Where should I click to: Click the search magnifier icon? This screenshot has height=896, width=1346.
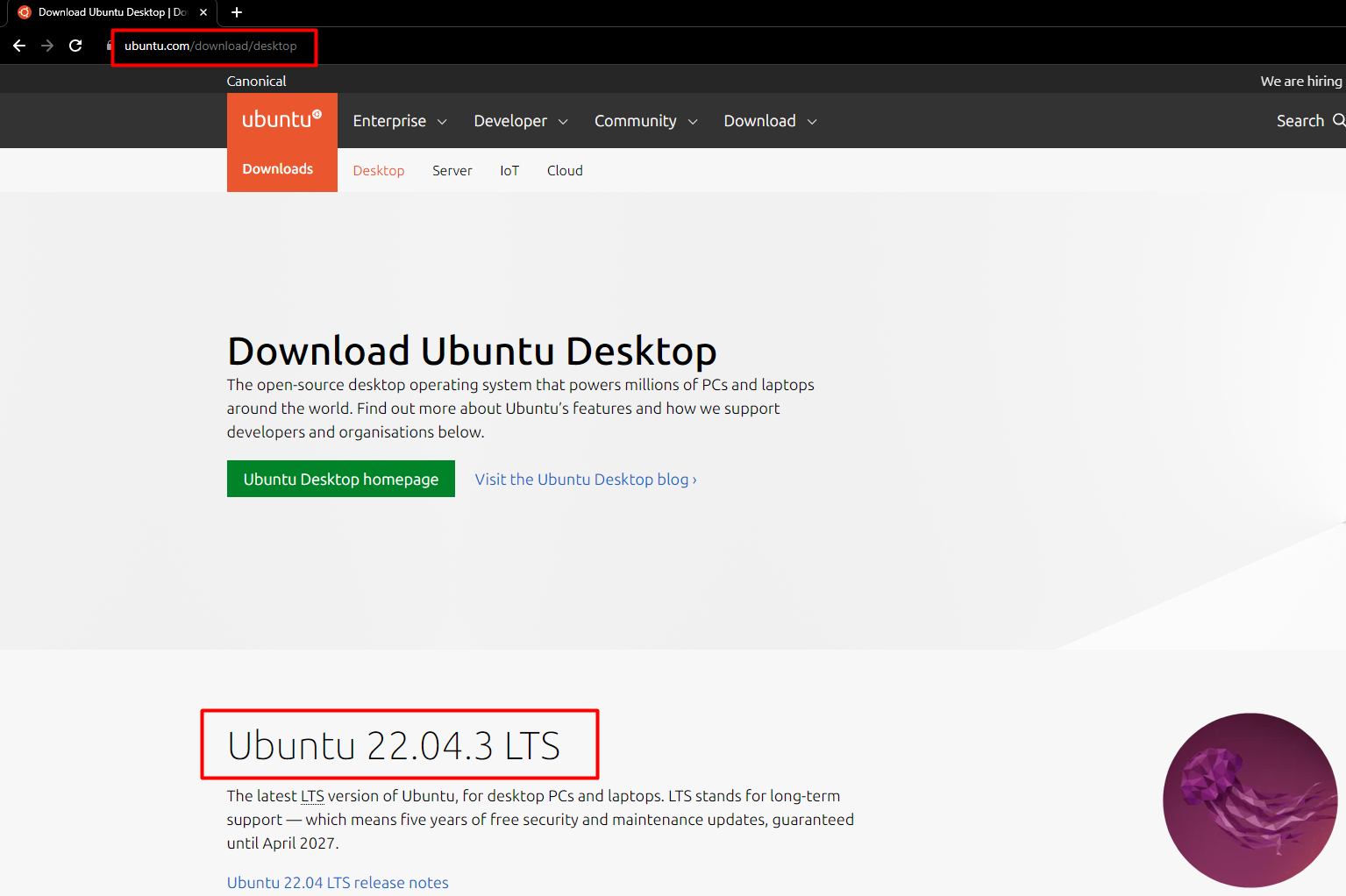[x=1338, y=120]
